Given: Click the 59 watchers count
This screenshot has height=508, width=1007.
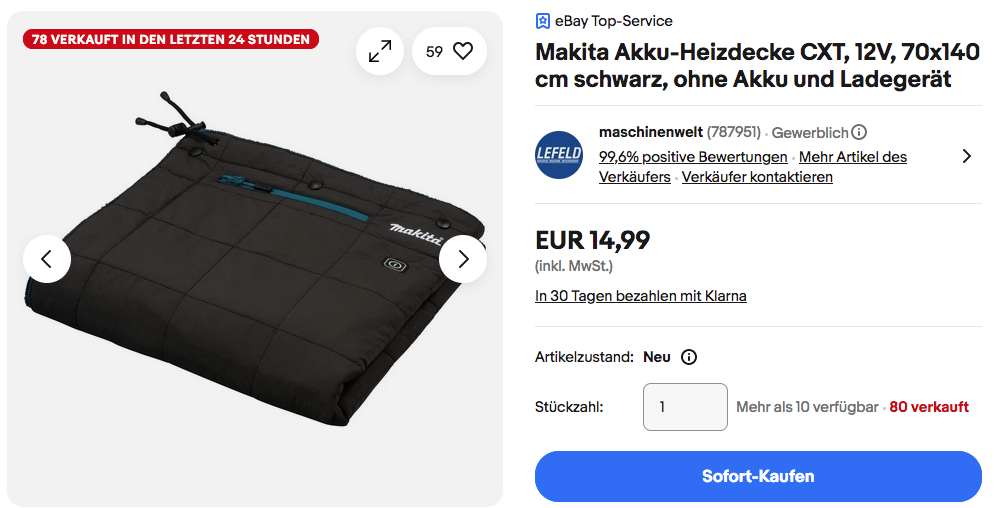Looking at the screenshot, I should pyautogui.click(x=435, y=51).
